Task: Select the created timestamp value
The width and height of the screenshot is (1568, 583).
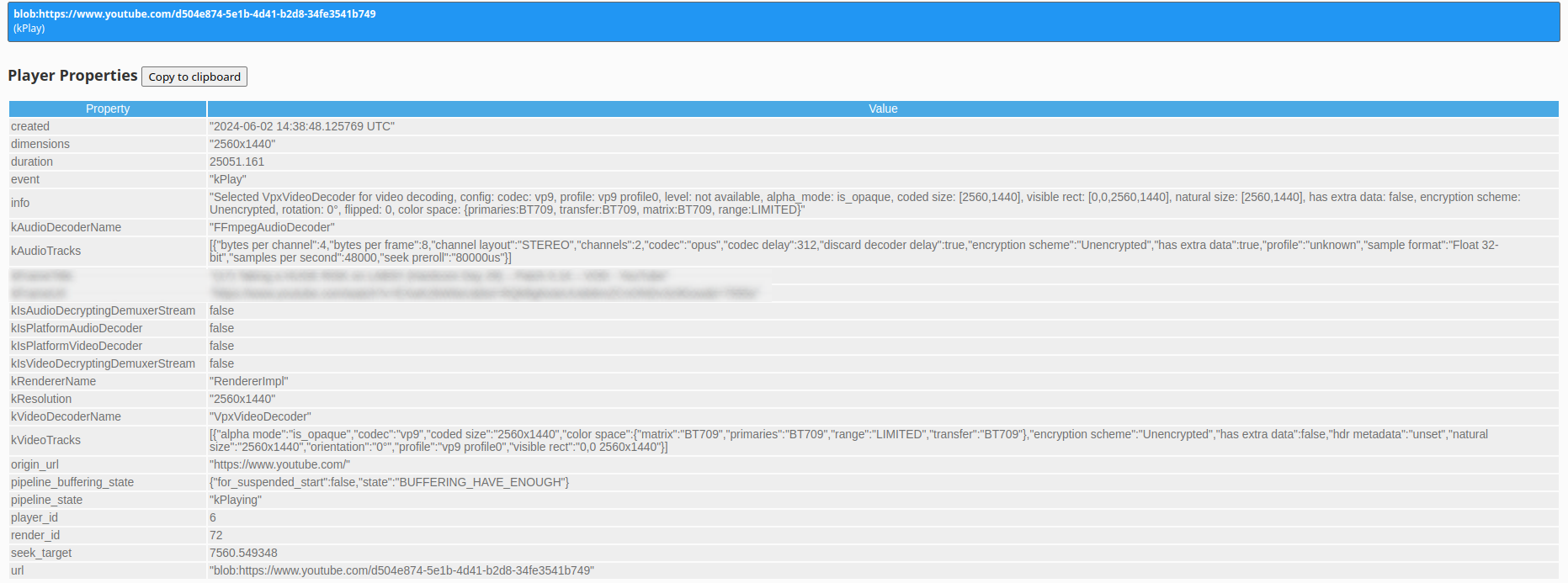Action: tap(301, 126)
